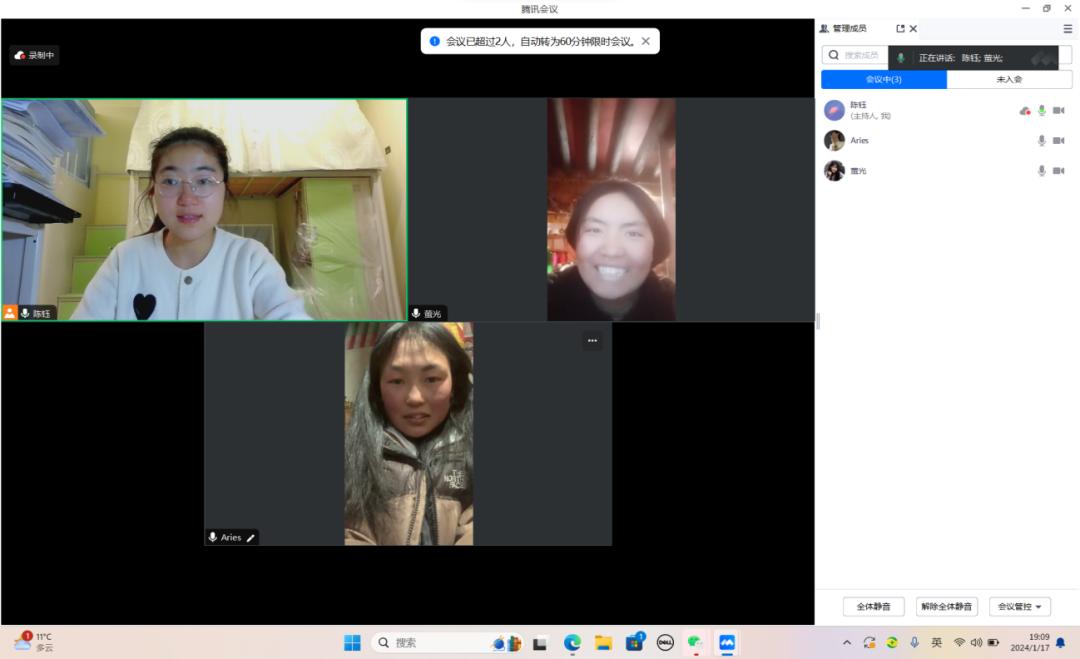This screenshot has width=1080, height=659.
Task: Select the 会议中(3) tab
Action: 883,80
